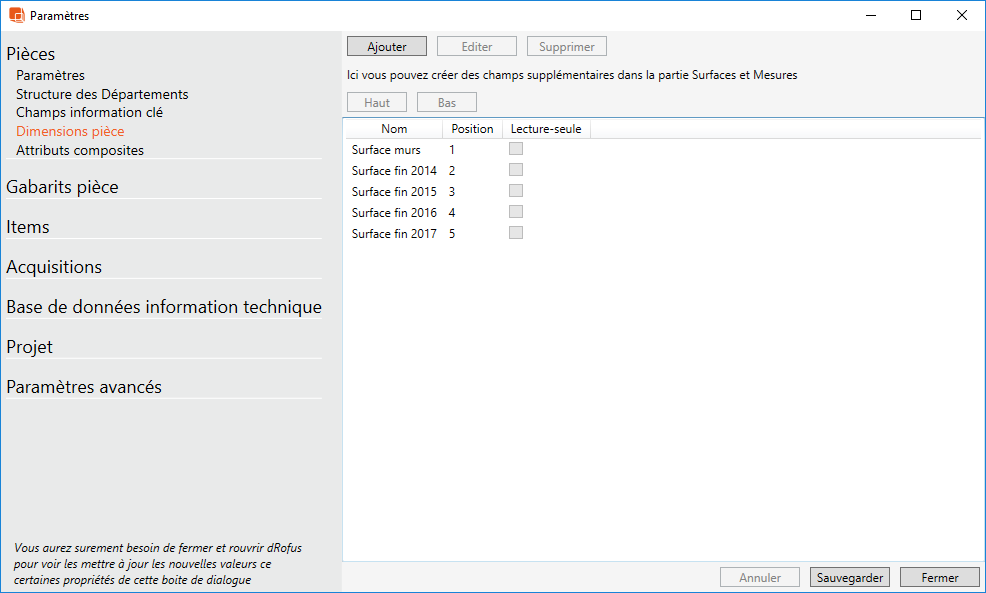Open Base de données information technique section
Viewport: 986px width, 593px height.
[x=164, y=307]
